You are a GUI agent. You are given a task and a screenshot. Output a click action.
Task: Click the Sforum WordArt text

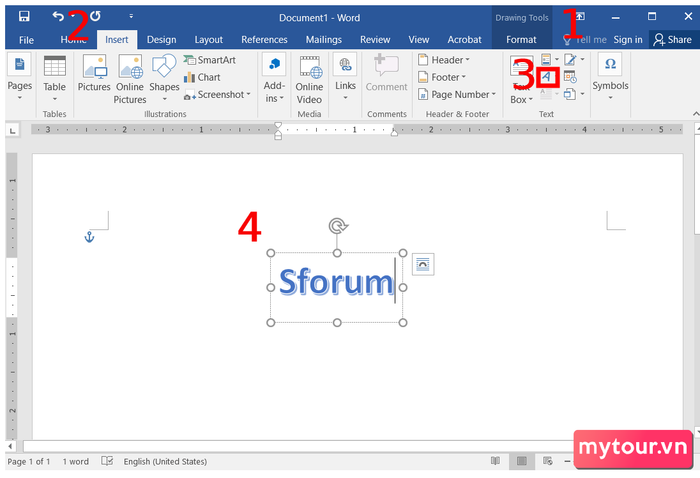pos(336,282)
